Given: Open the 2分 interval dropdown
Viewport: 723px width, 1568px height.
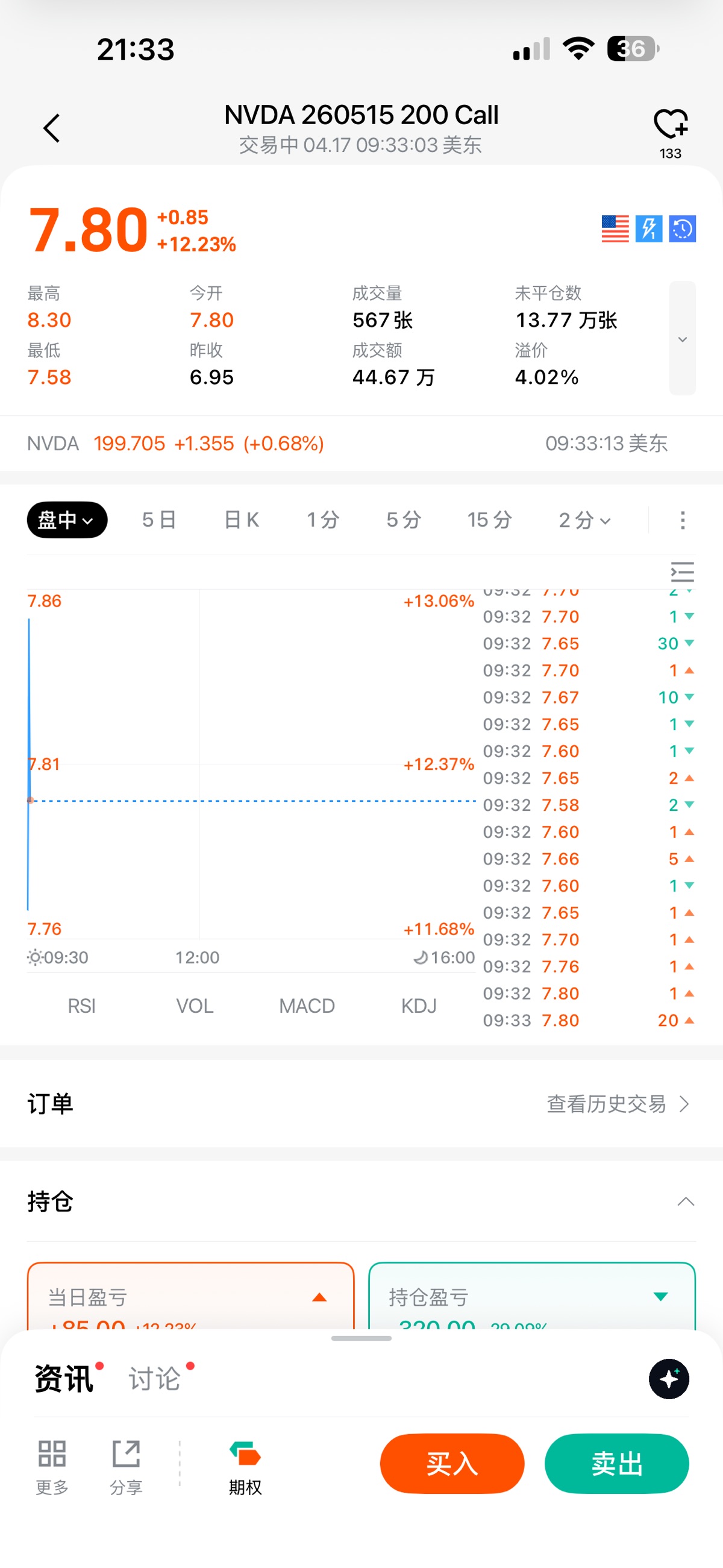Looking at the screenshot, I should pyautogui.click(x=584, y=520).
